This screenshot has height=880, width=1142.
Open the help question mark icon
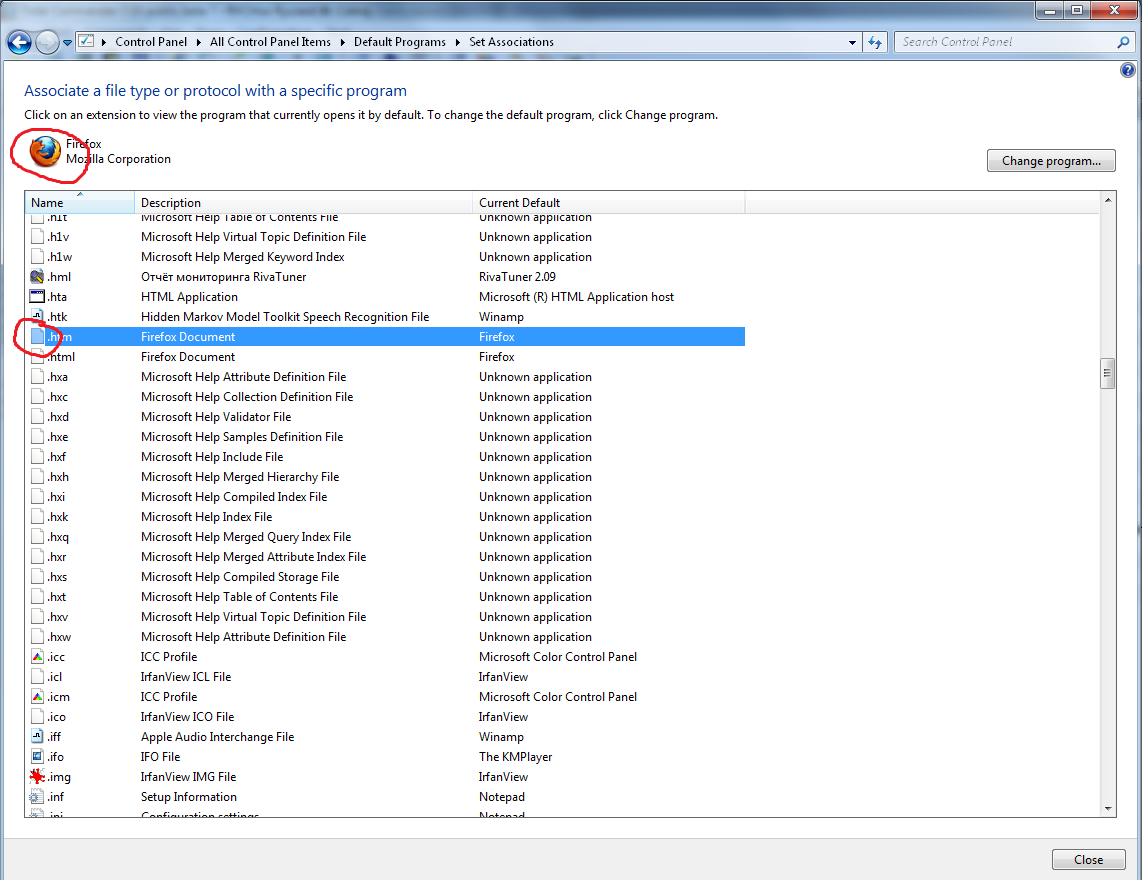1128,70
